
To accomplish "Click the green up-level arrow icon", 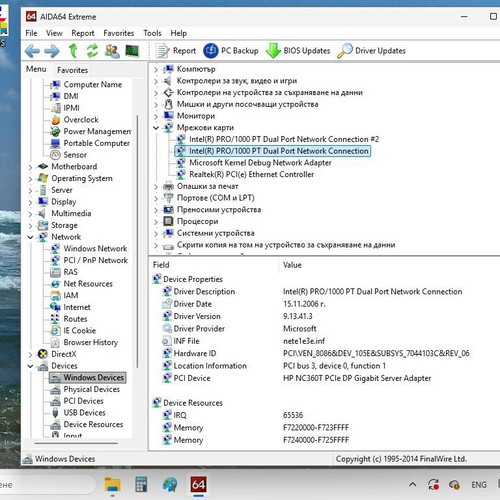I will click(x=73, y=51).
